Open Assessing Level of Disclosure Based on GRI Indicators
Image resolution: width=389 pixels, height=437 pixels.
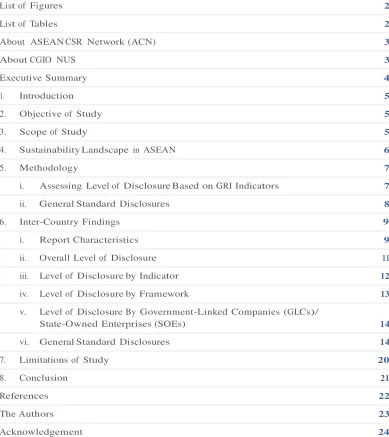coord(159,186)
